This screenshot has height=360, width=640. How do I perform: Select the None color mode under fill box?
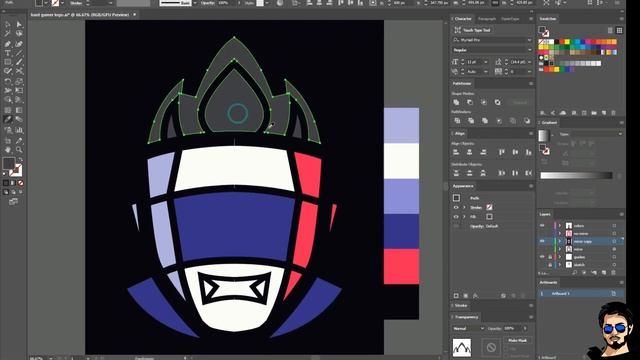coord(20,183)
